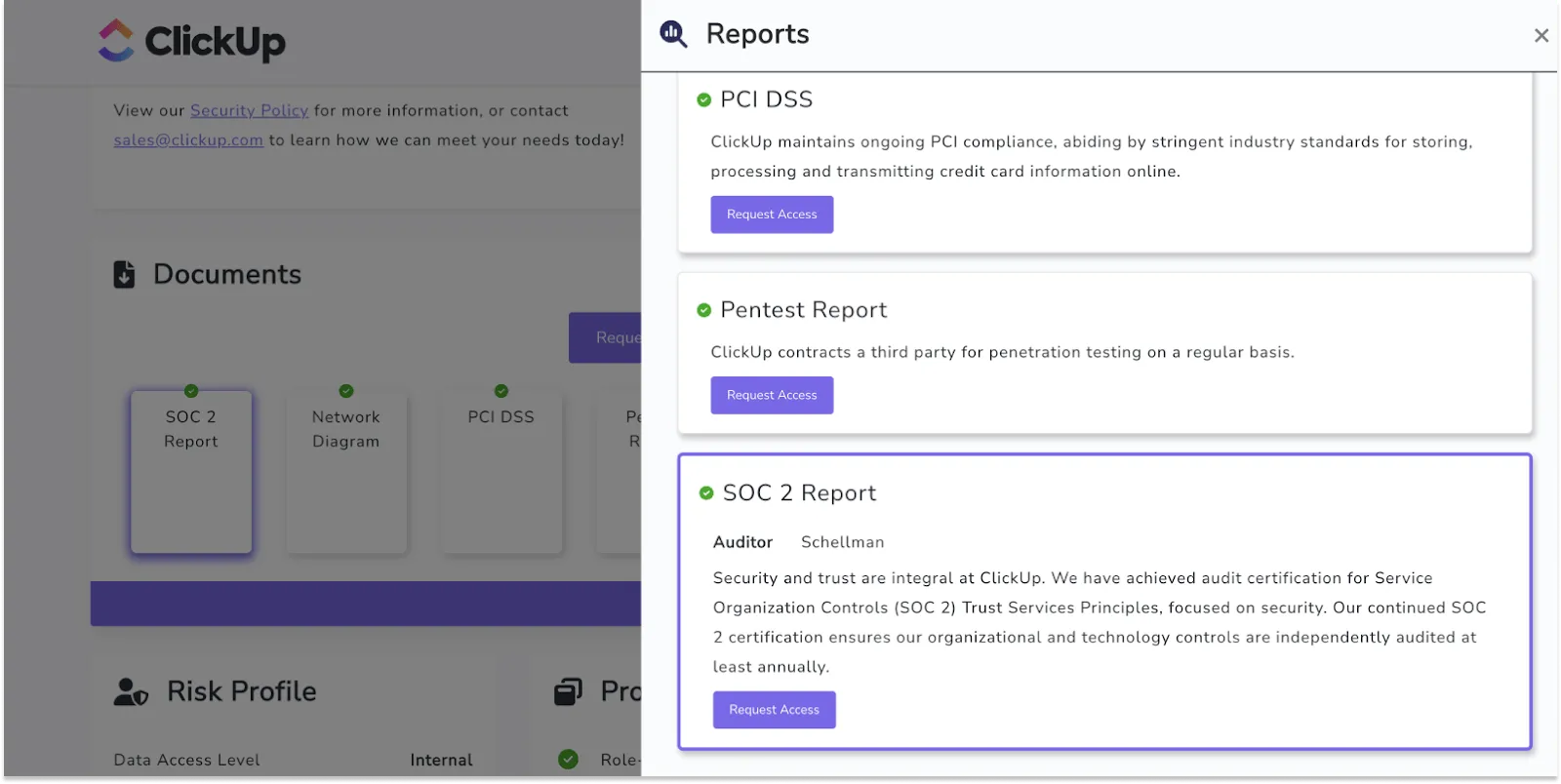Request access to the Pentest Report
Screen dimensions: 1561x784
[x=772, y=395]
